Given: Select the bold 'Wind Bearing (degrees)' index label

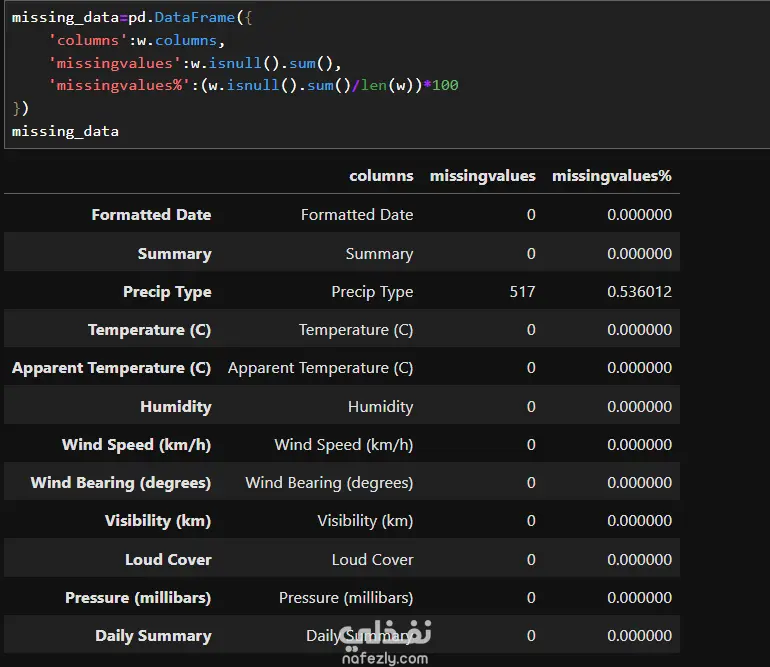Looking at the screenshot, I should [x=121, y=483].
